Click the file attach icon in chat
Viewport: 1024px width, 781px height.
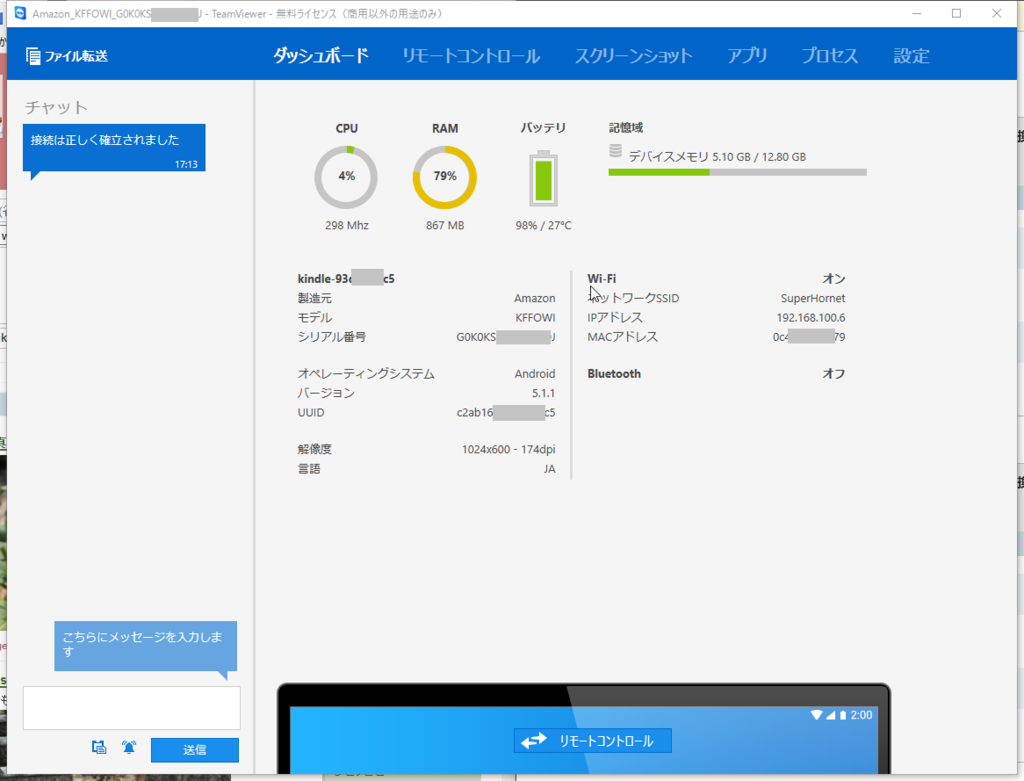(x=99, y=747)
